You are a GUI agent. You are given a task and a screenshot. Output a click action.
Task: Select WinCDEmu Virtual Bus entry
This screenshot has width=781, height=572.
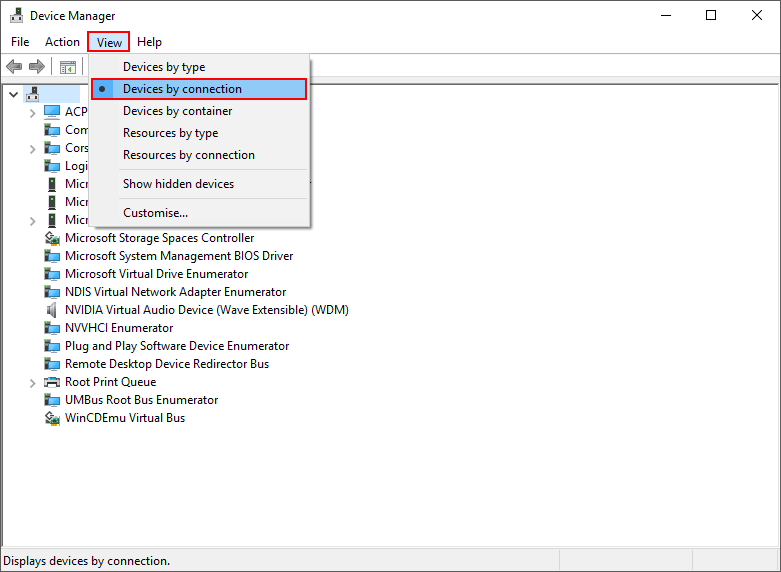[125, 418]
